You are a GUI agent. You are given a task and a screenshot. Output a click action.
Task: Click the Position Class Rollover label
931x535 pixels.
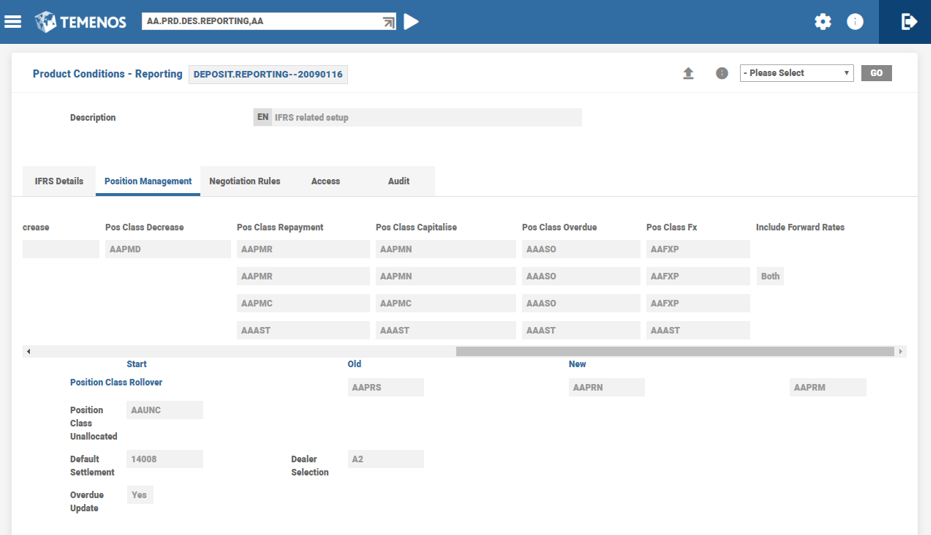coord(116,382)
